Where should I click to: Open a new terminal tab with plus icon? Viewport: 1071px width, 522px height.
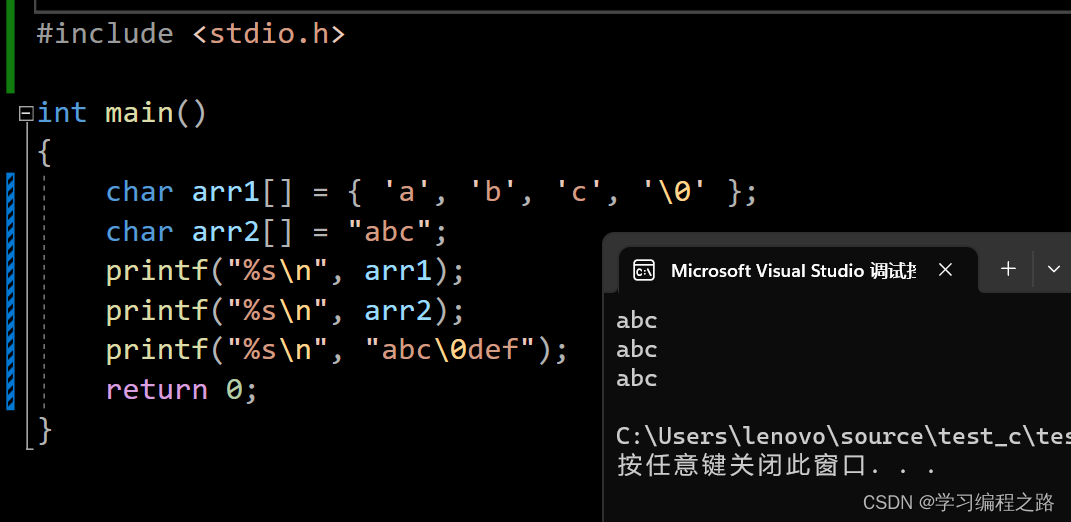1008,269
